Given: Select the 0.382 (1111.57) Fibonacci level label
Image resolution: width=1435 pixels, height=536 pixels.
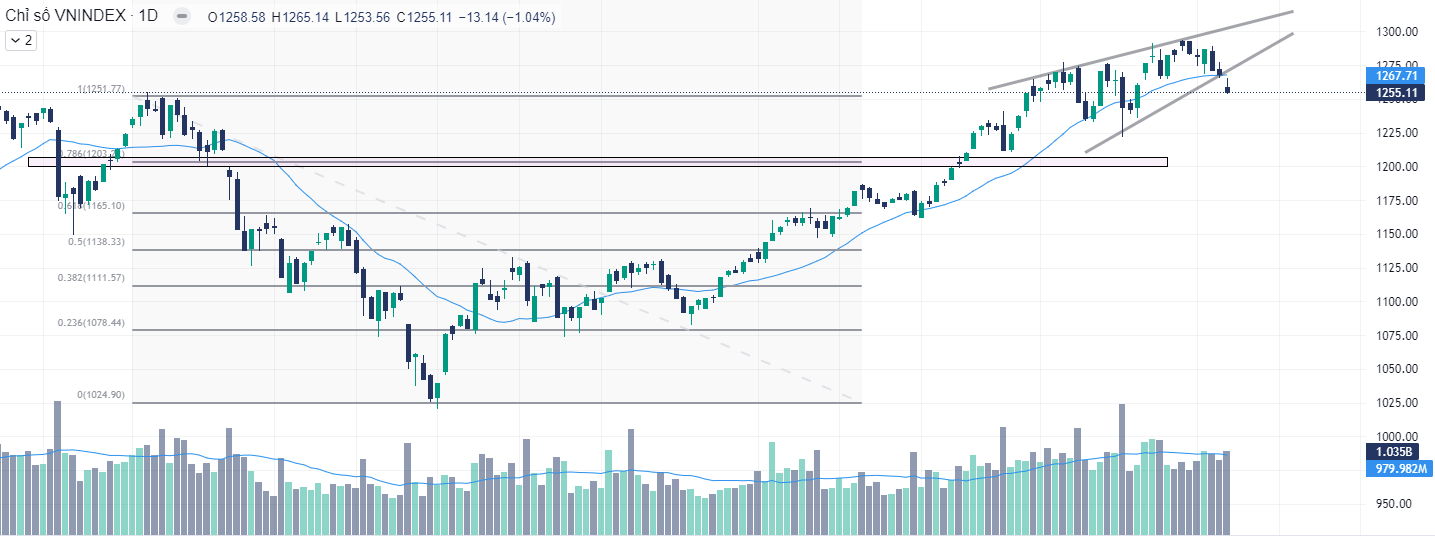Looking at the screenshot, I should point(90,278).
